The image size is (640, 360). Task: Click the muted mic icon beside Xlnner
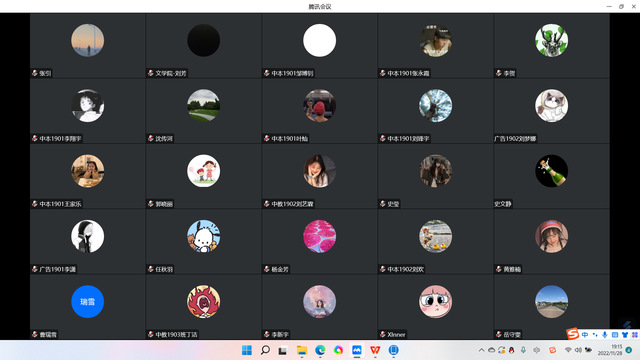[x=382, y=334]
